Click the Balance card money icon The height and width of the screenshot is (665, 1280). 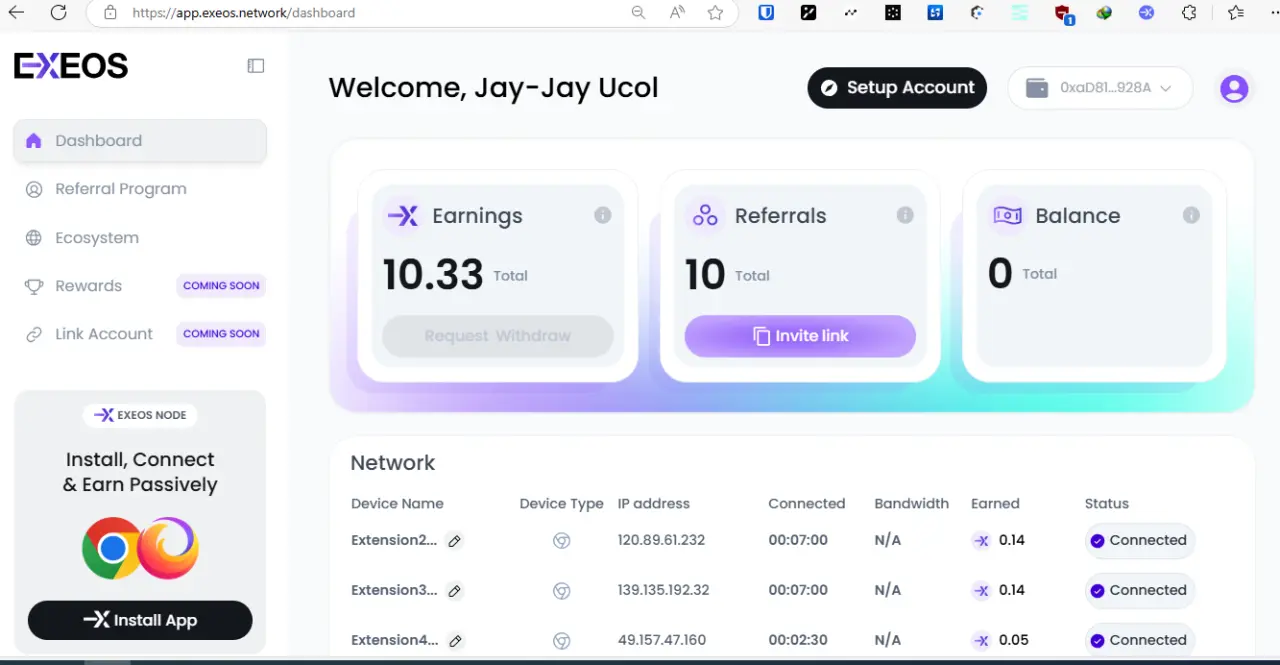coord(1007,216)
